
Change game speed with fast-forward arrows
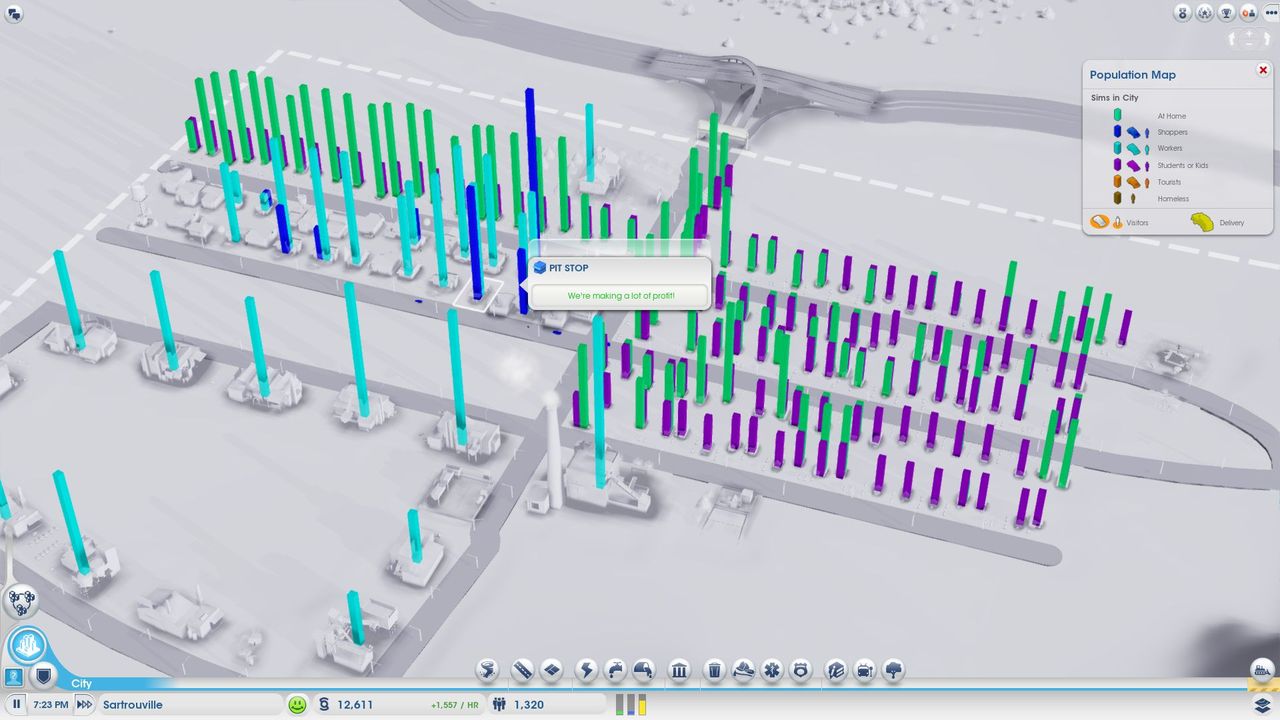click(x=84, y=705)
